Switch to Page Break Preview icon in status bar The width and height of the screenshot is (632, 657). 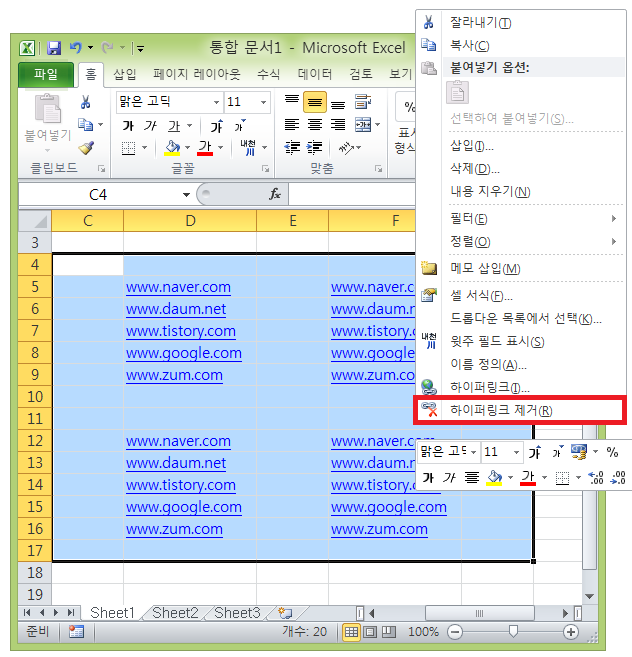[x=389, y=631]
